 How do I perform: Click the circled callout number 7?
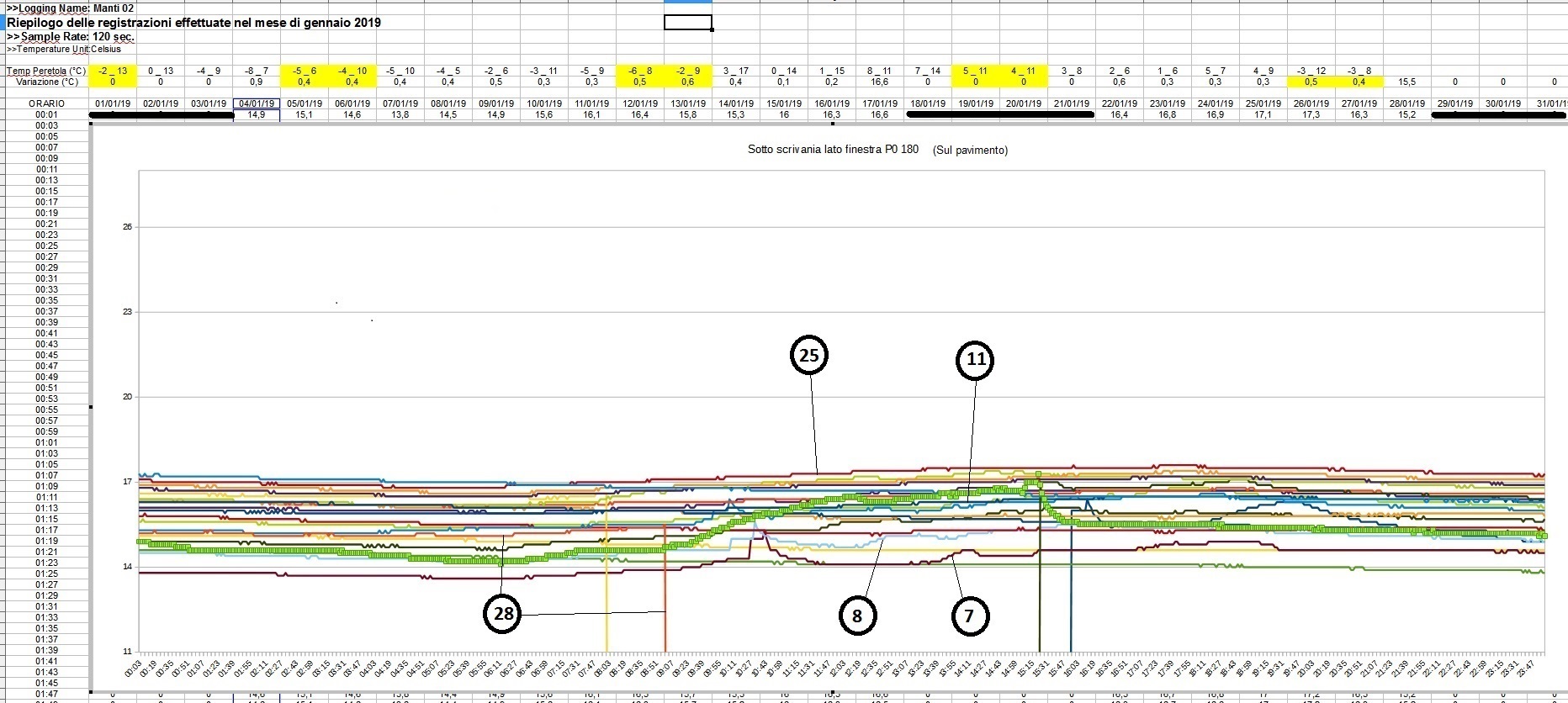click(969, 616)
